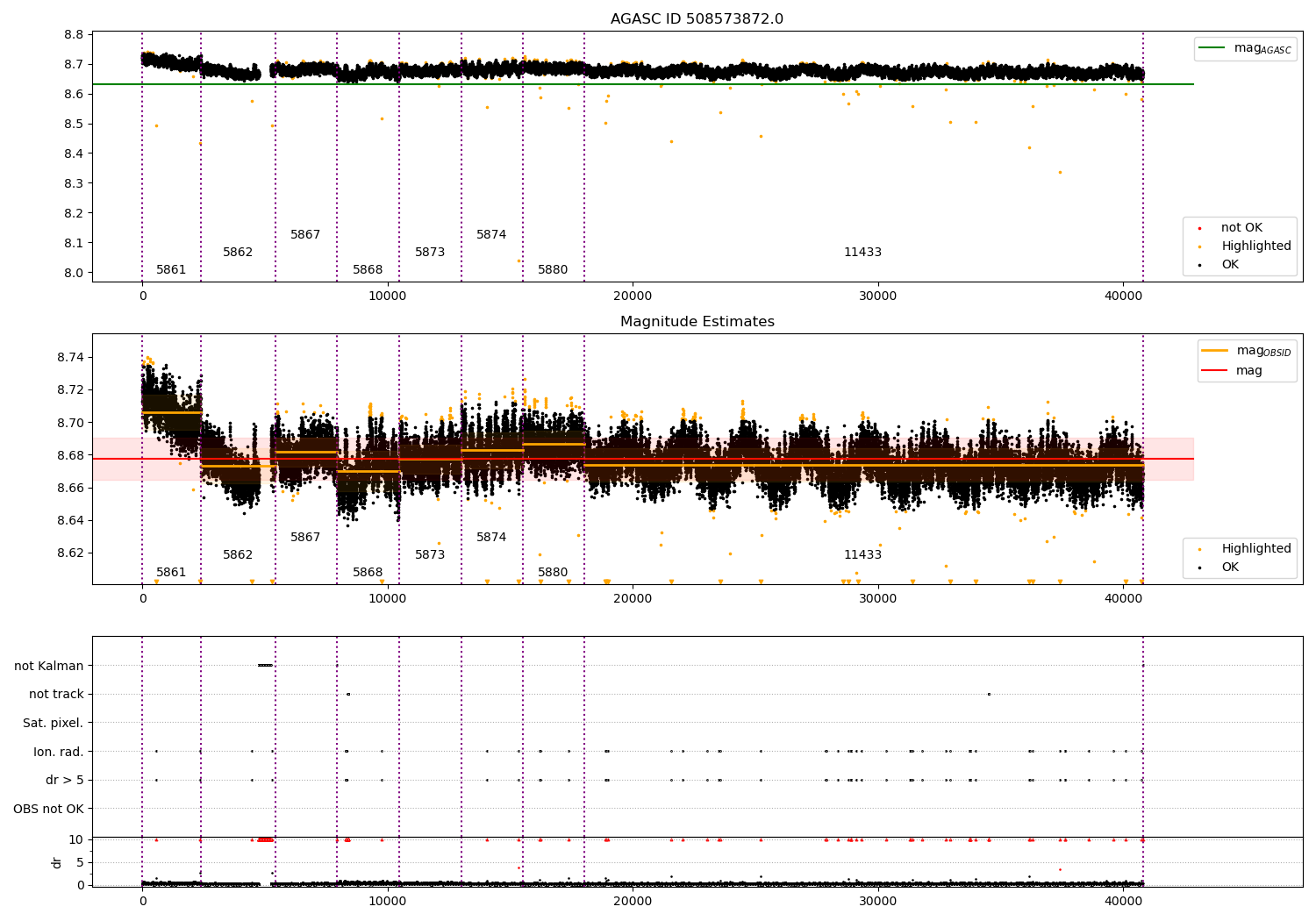
Task: Click the red 'mag' legend line sample
Action: (x=1215, y=371)
